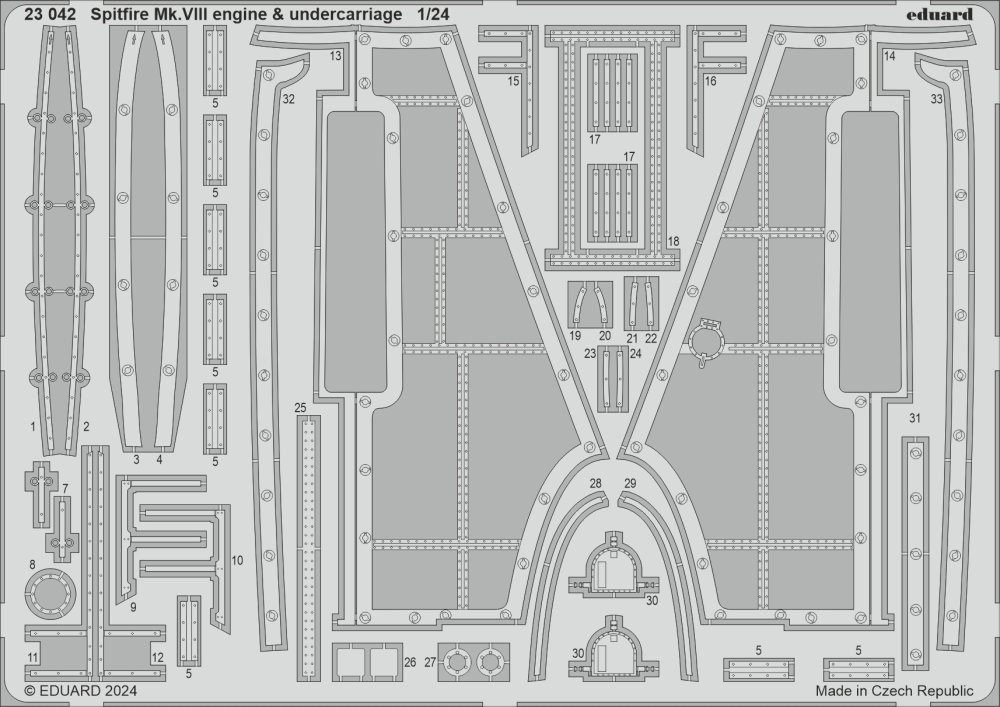Screen dimensions: 1000x707
Task: Click the © EDUARD 2024 copyright text
Action: click(x=80, y=691)
